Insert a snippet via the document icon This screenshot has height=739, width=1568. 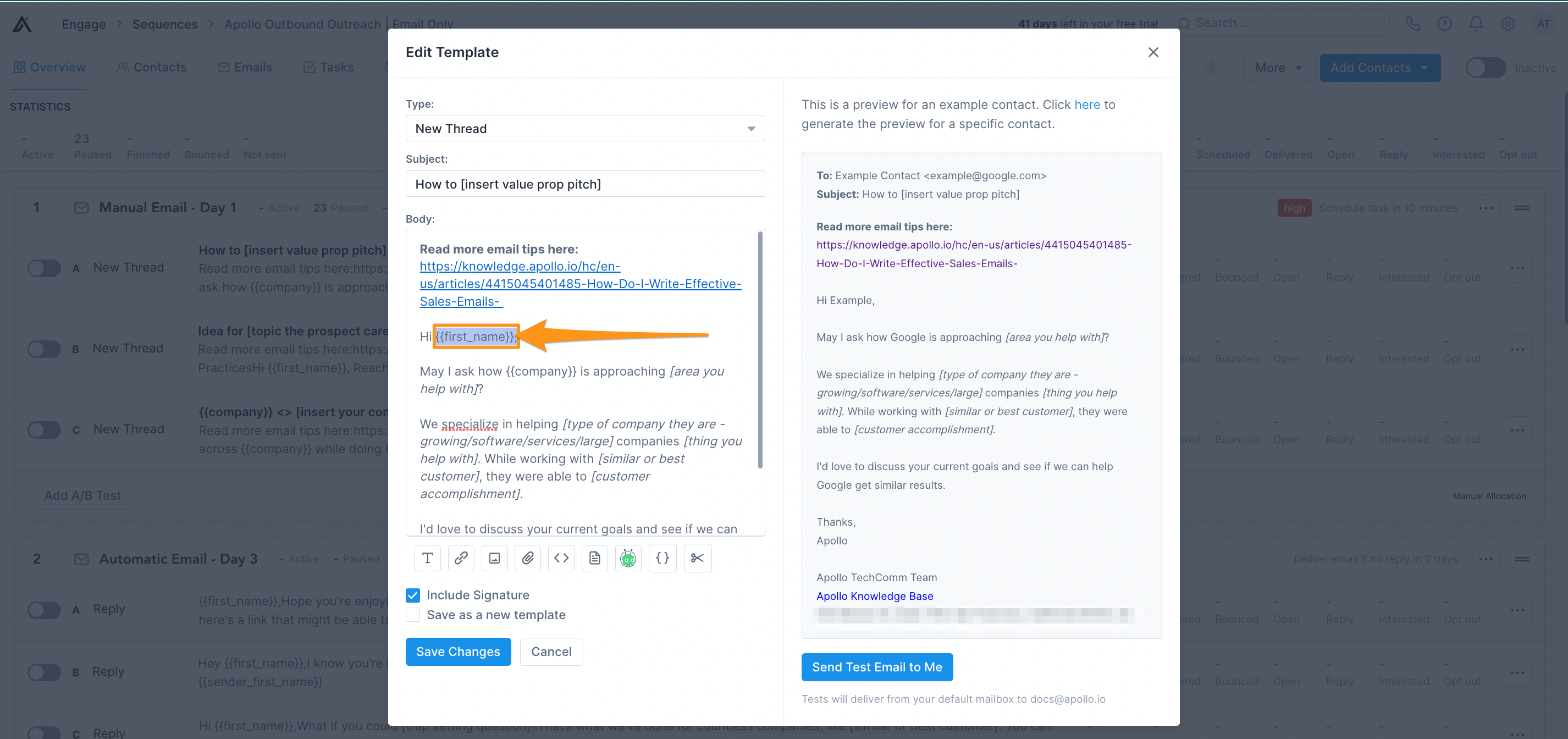[x=595, y=558]
